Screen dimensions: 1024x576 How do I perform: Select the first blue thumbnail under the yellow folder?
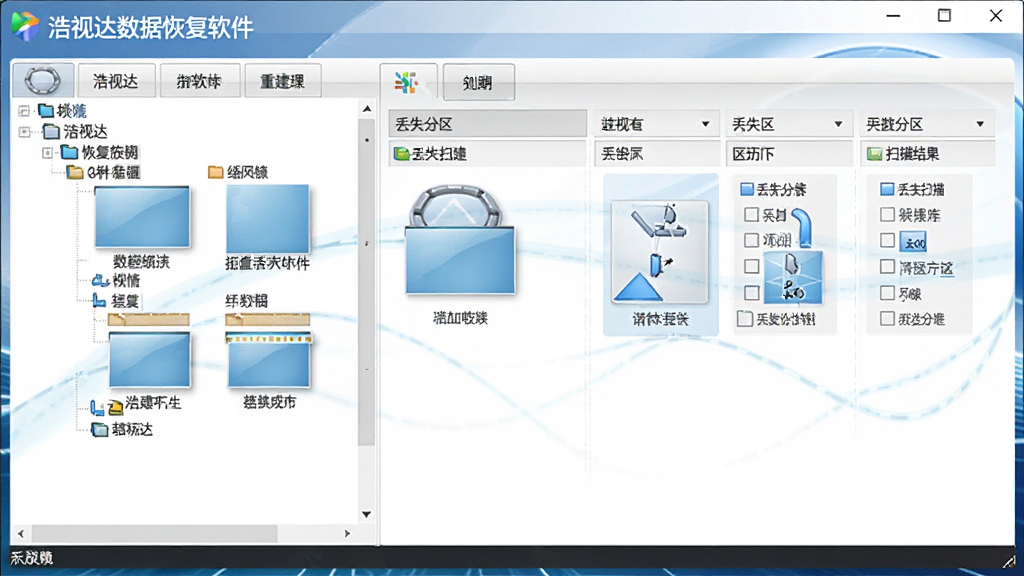point(142,217)
